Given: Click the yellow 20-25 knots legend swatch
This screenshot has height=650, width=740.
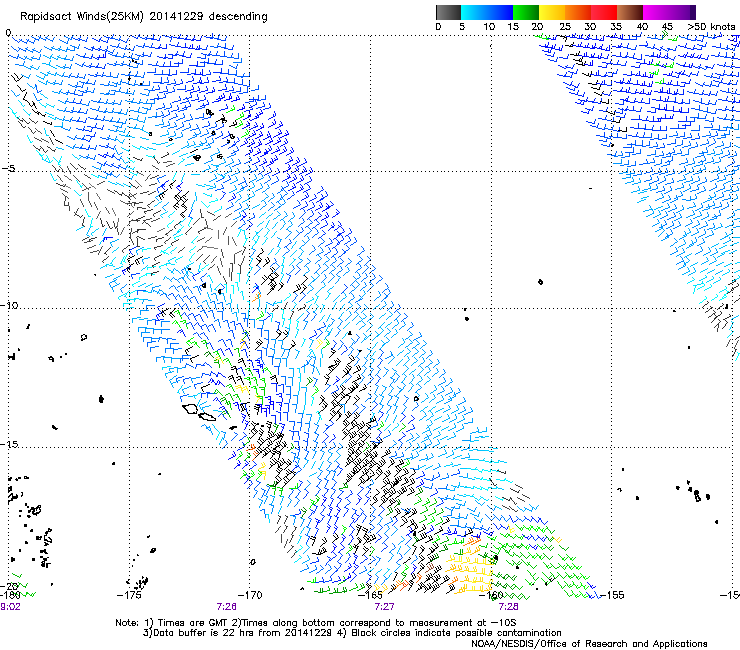Looking at the screenshot, I should pos(552,12).
